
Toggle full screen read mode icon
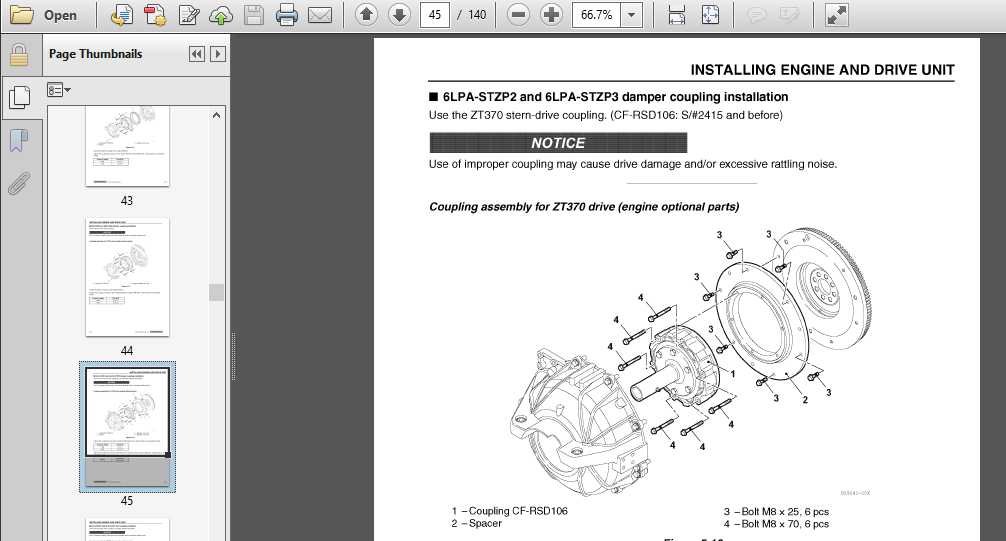pyautogui.click(x=837, y=15)
